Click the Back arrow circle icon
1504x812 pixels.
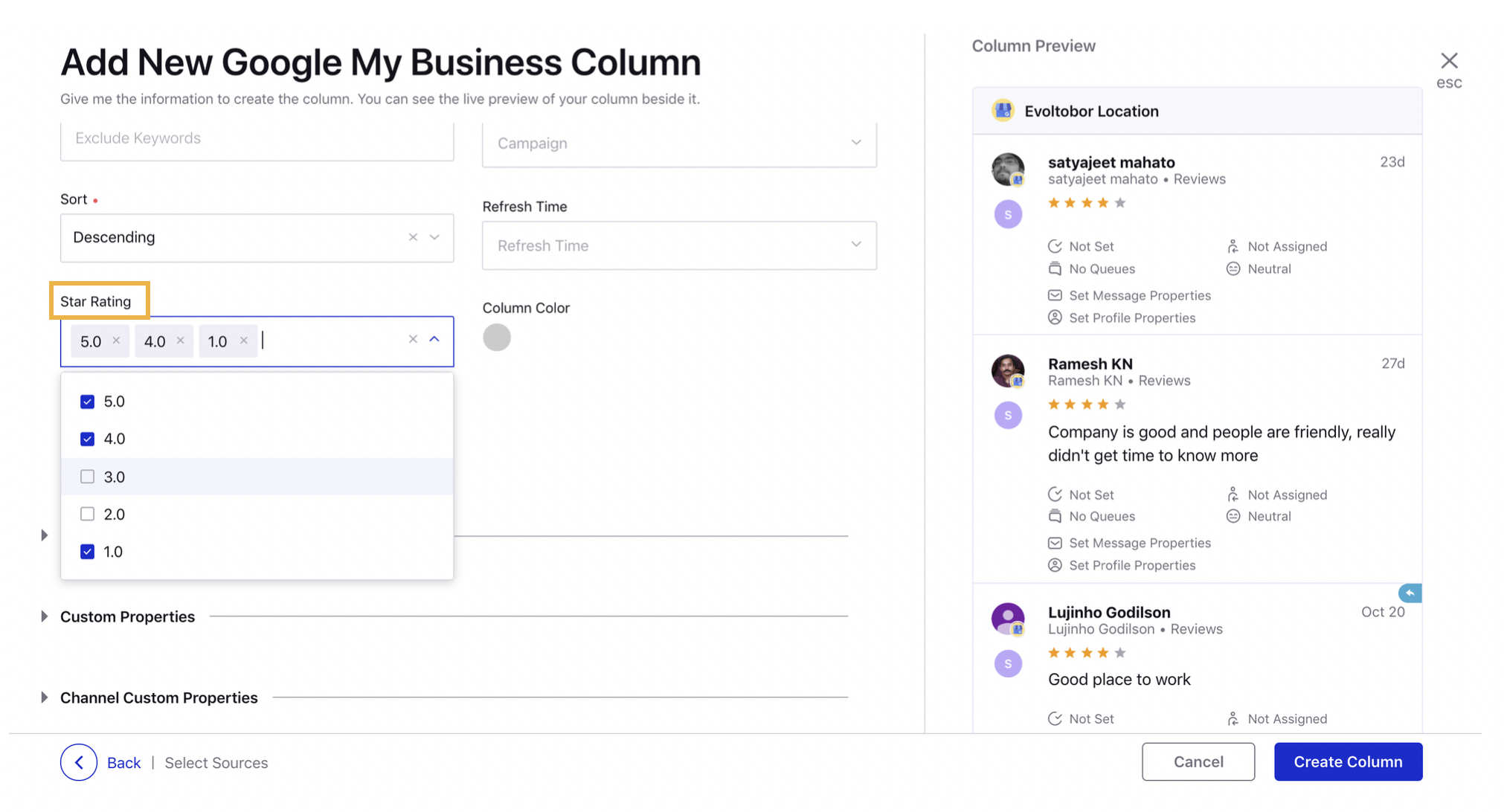click(79, 762)
